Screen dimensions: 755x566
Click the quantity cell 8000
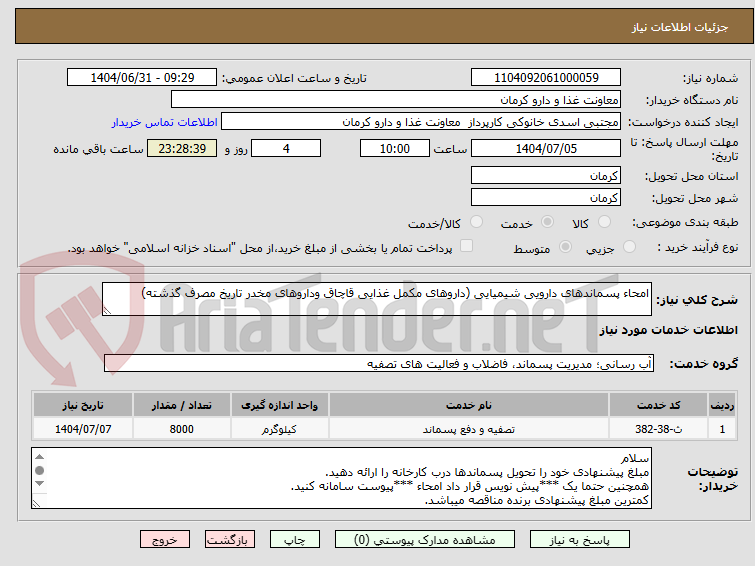[x=182, y=429]
